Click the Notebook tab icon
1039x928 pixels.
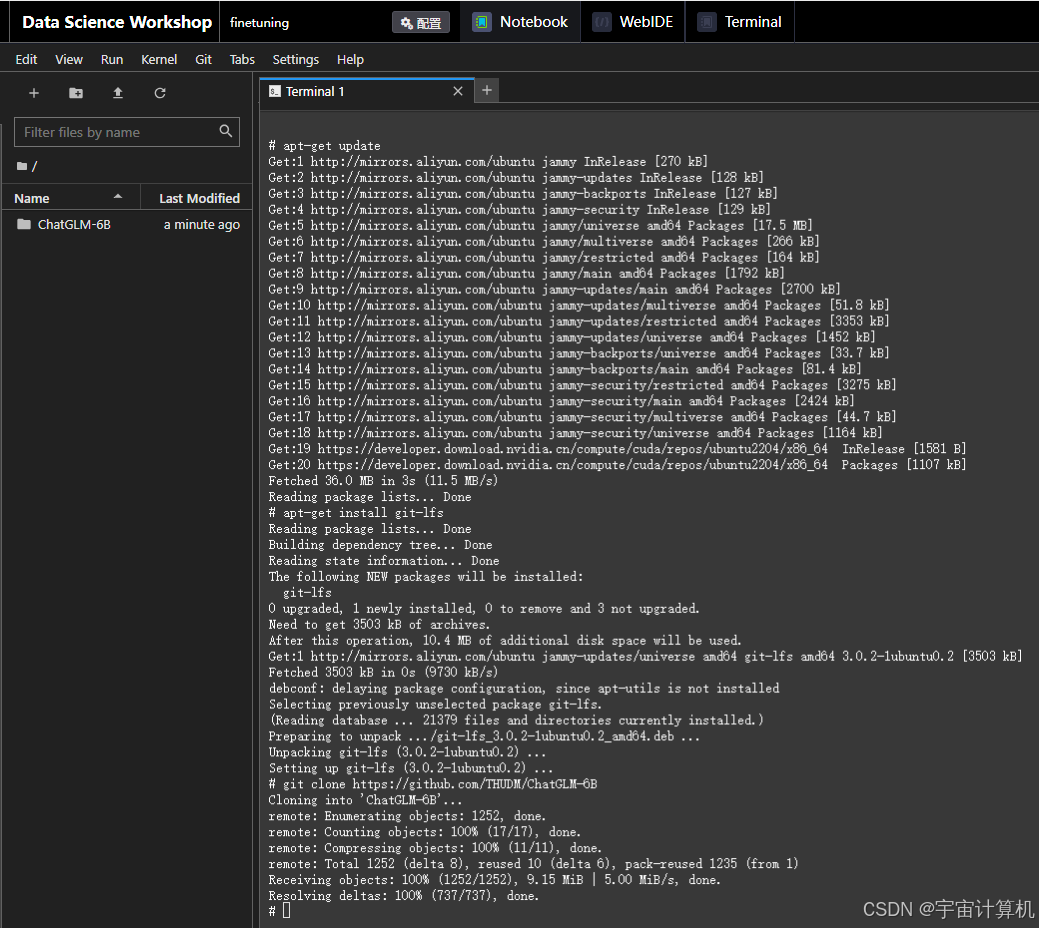[482, 22]
